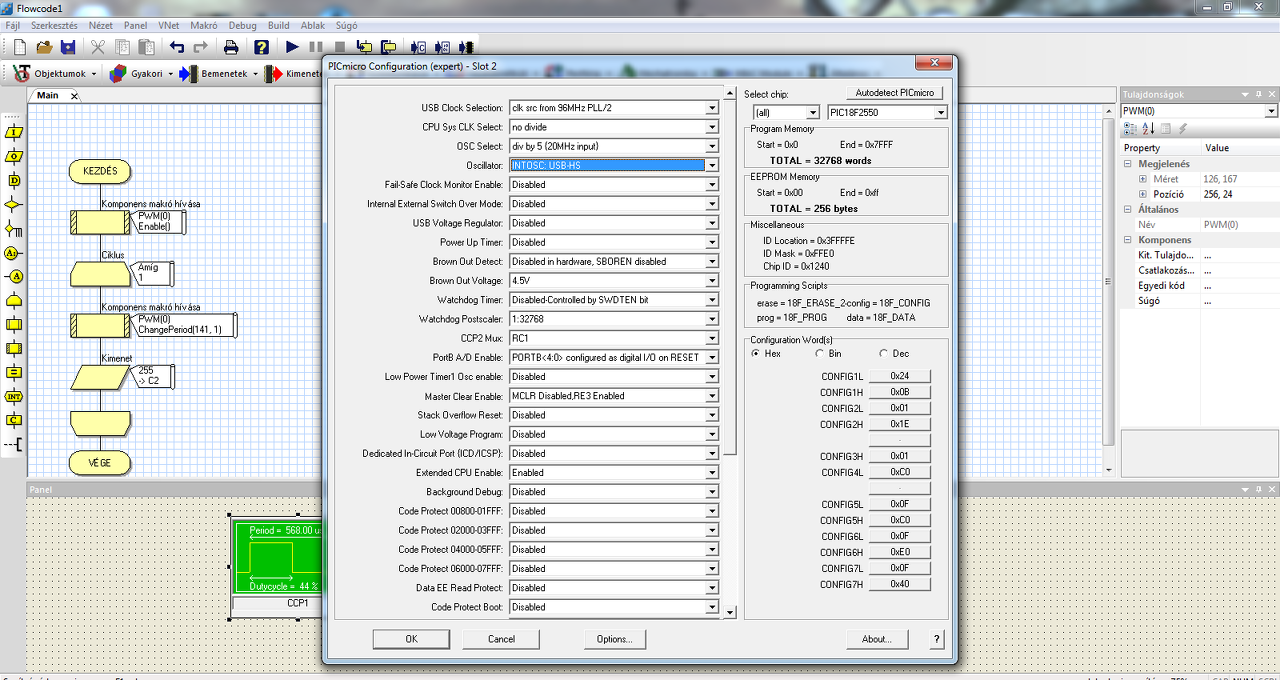Collapse the Komponens category
Viewport: 1280px width, 680px height.
pos(1128,240)
